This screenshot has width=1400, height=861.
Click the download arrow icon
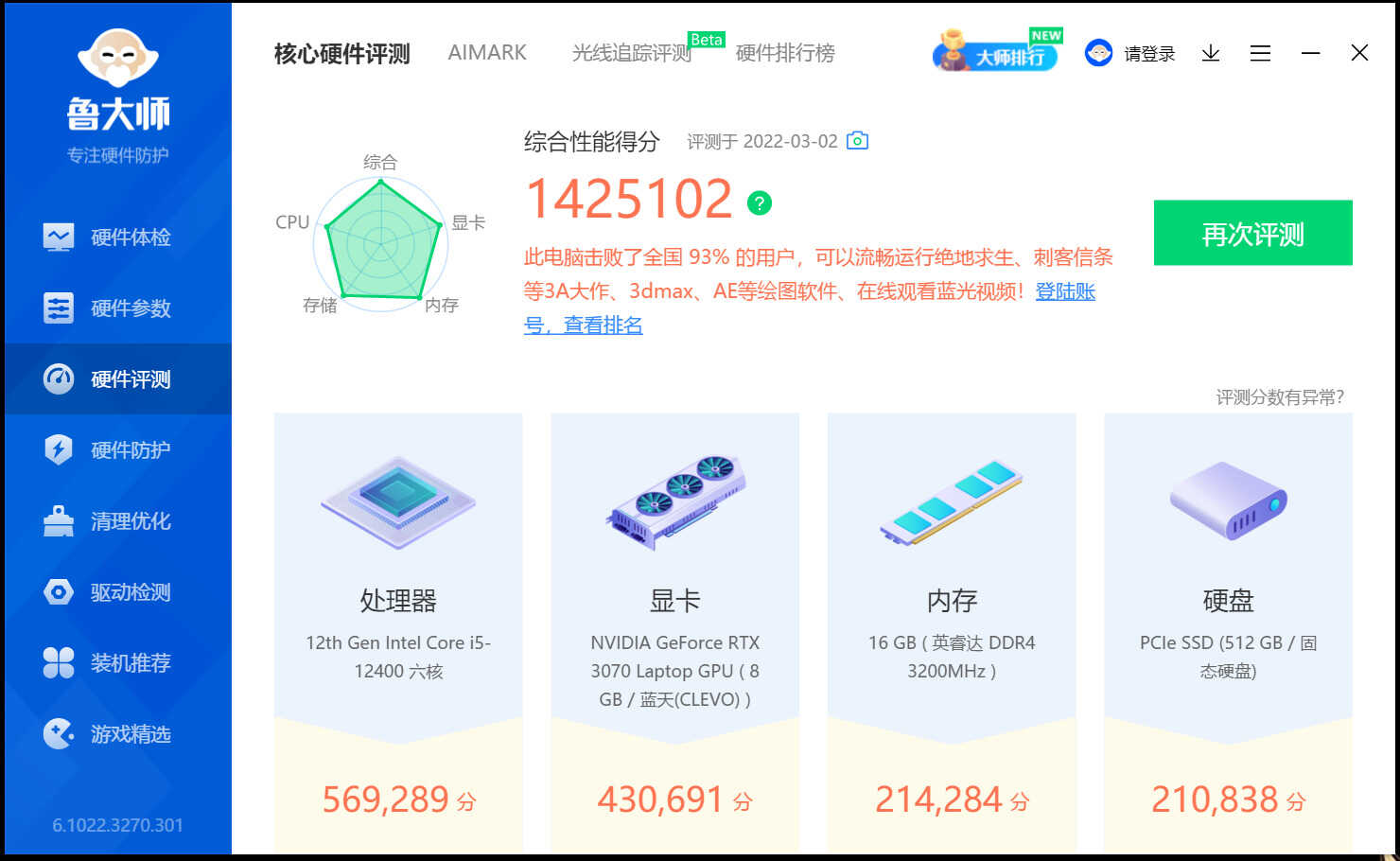(1211, 53)
